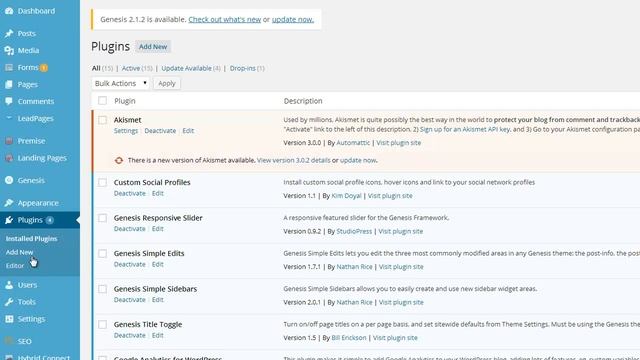
Task: Click the Plugins plug icon
Action: click(9, 220)
